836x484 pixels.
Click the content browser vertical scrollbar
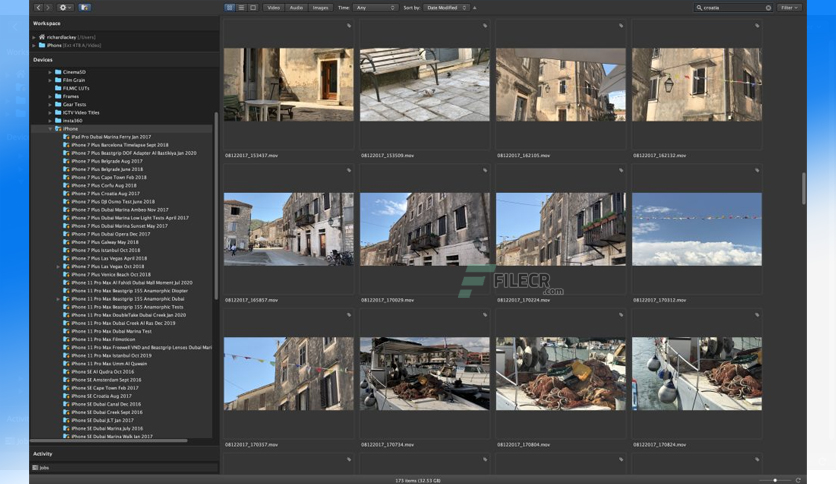pos(803,188)
